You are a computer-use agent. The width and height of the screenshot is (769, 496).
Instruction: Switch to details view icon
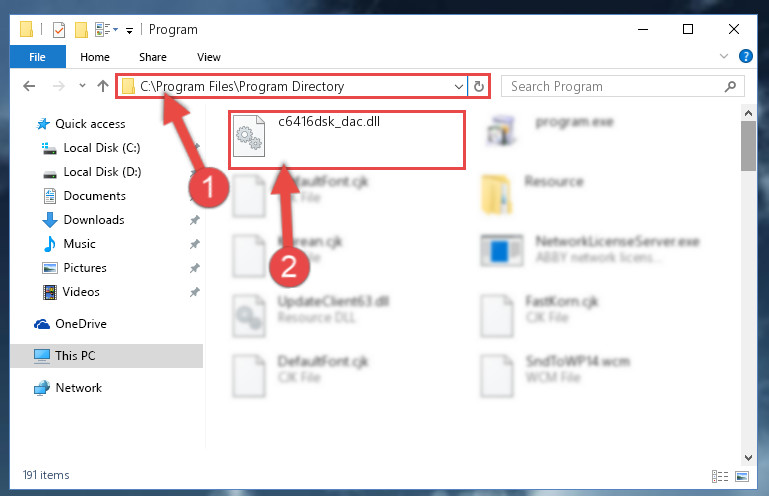pyautogui.click(x=719, y=476)
